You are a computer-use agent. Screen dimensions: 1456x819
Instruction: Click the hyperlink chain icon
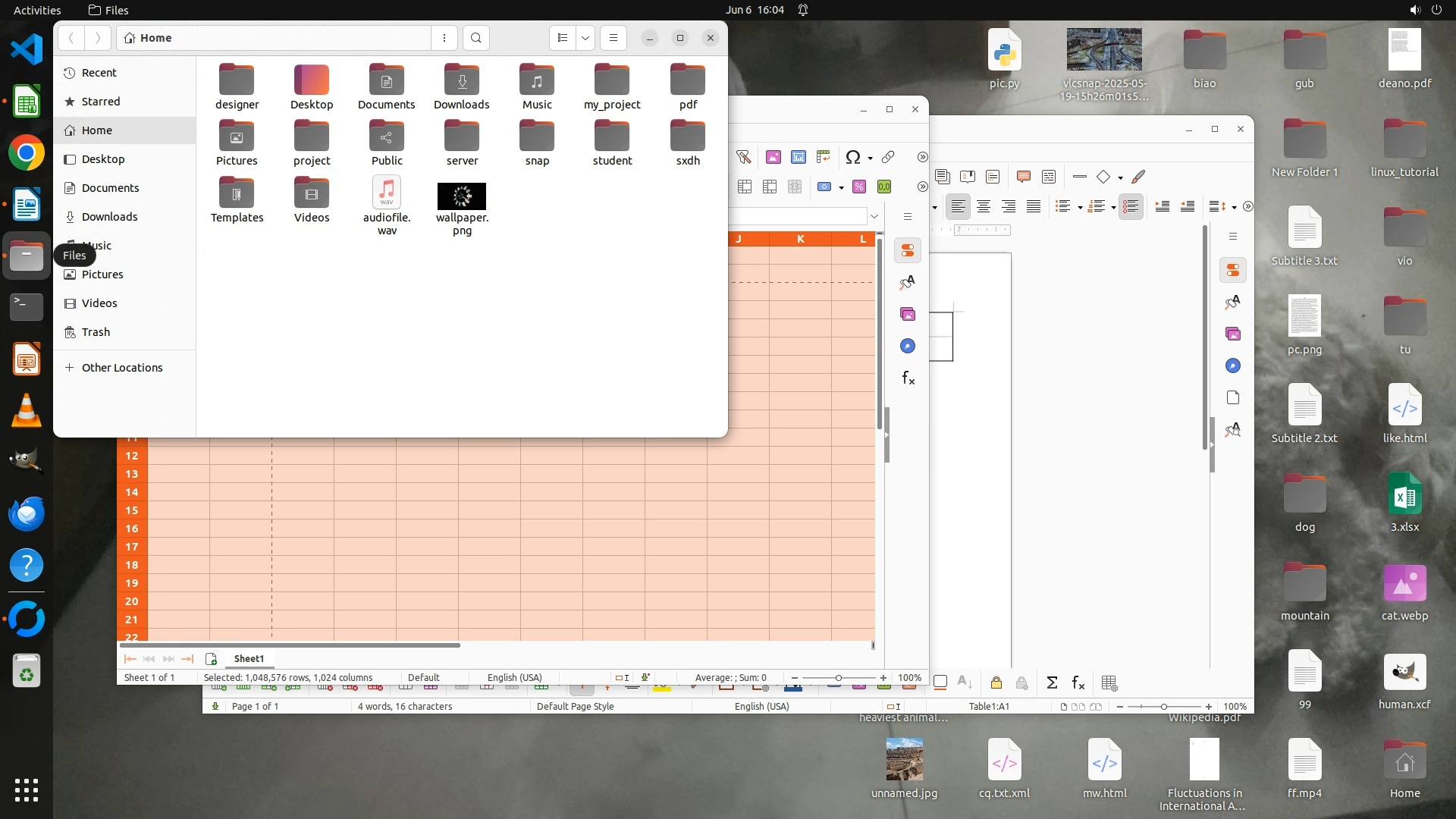888,157
